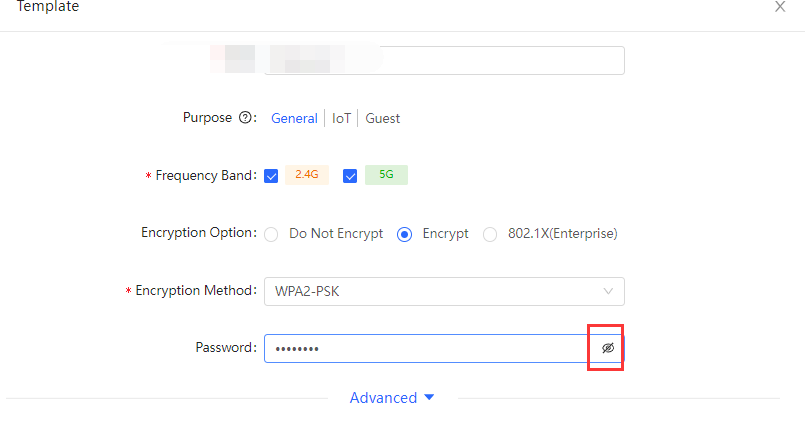Click the Advanced triangle arrow icon
The width and height of the screenshot is (805, 435).
429,397
